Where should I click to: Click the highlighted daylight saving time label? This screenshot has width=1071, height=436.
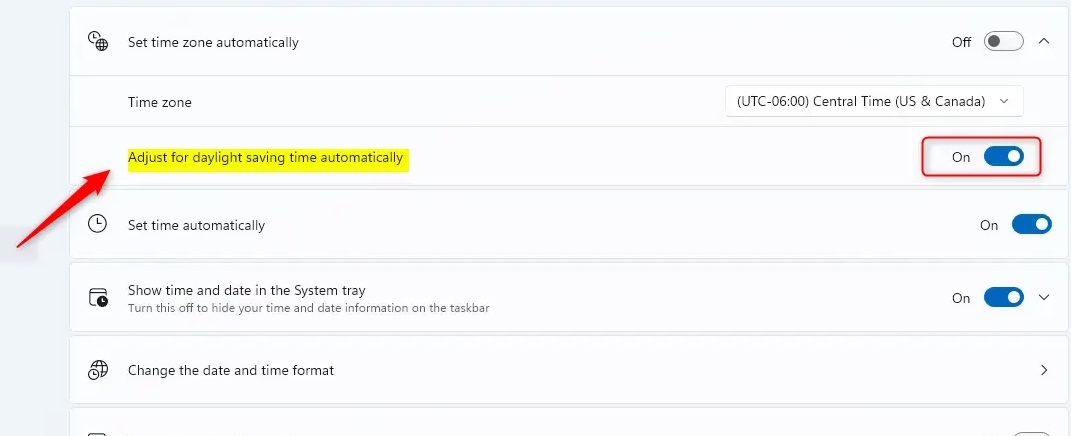[266, 158]
